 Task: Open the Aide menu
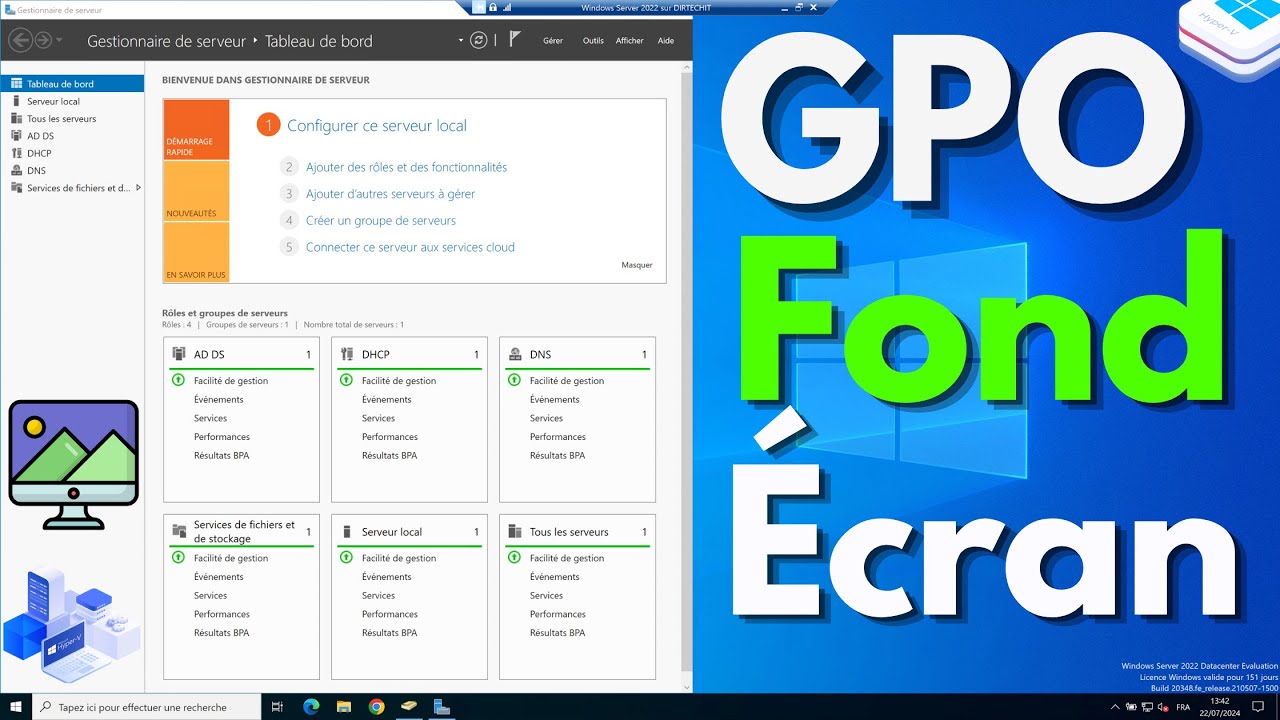(666, 41)
